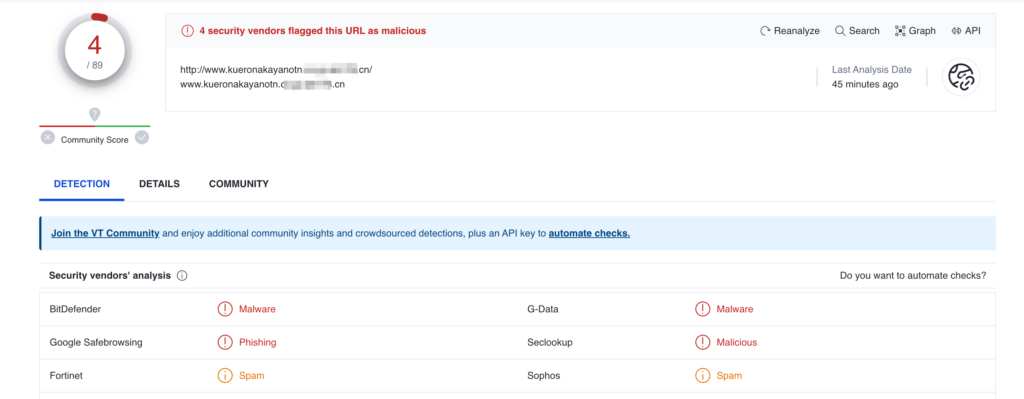Click the info icon beside Security vendors' analysis
1024x399 pixels.
click(x=182, y=276)
